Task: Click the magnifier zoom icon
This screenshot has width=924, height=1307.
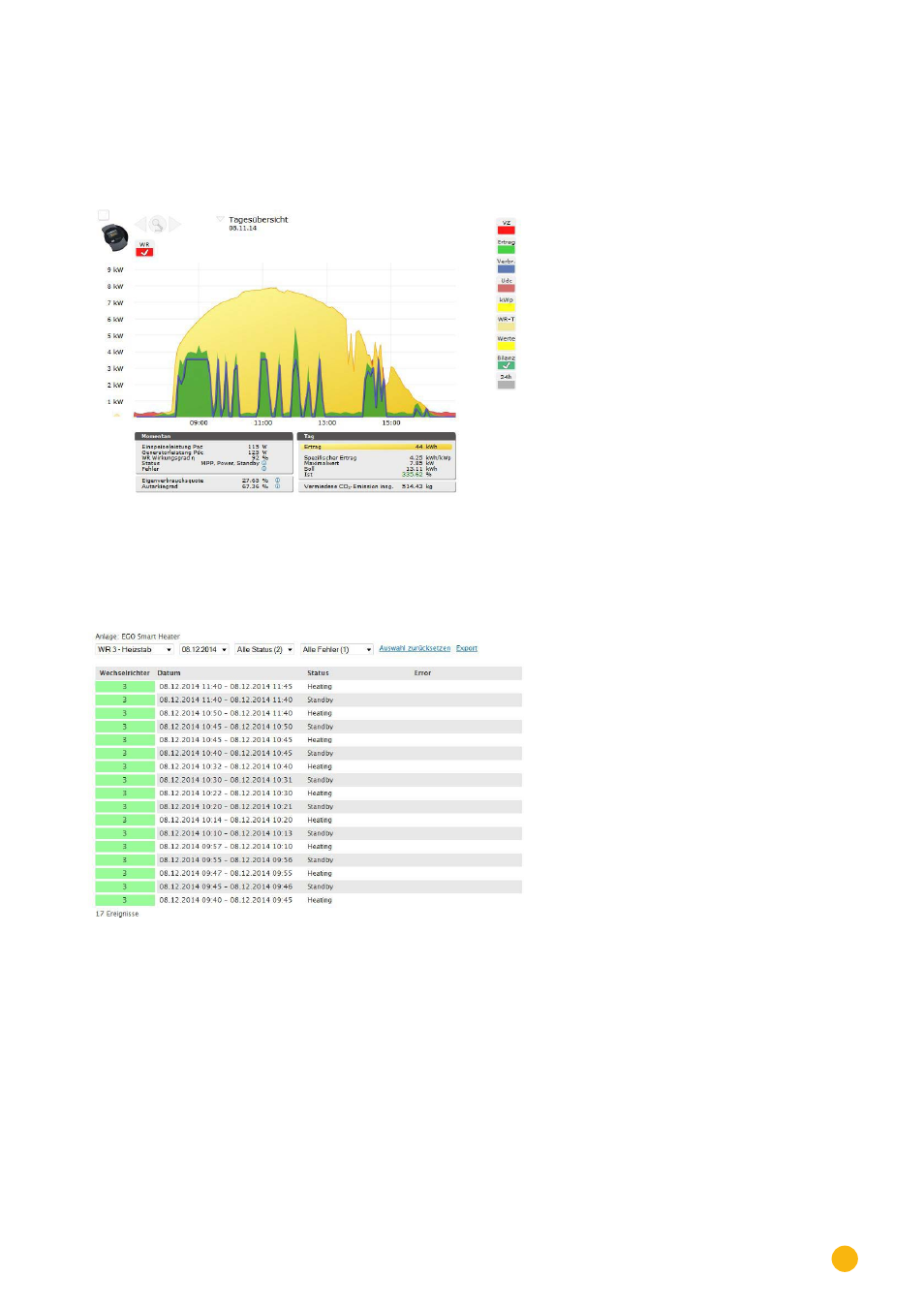Action: pos(157,224)
